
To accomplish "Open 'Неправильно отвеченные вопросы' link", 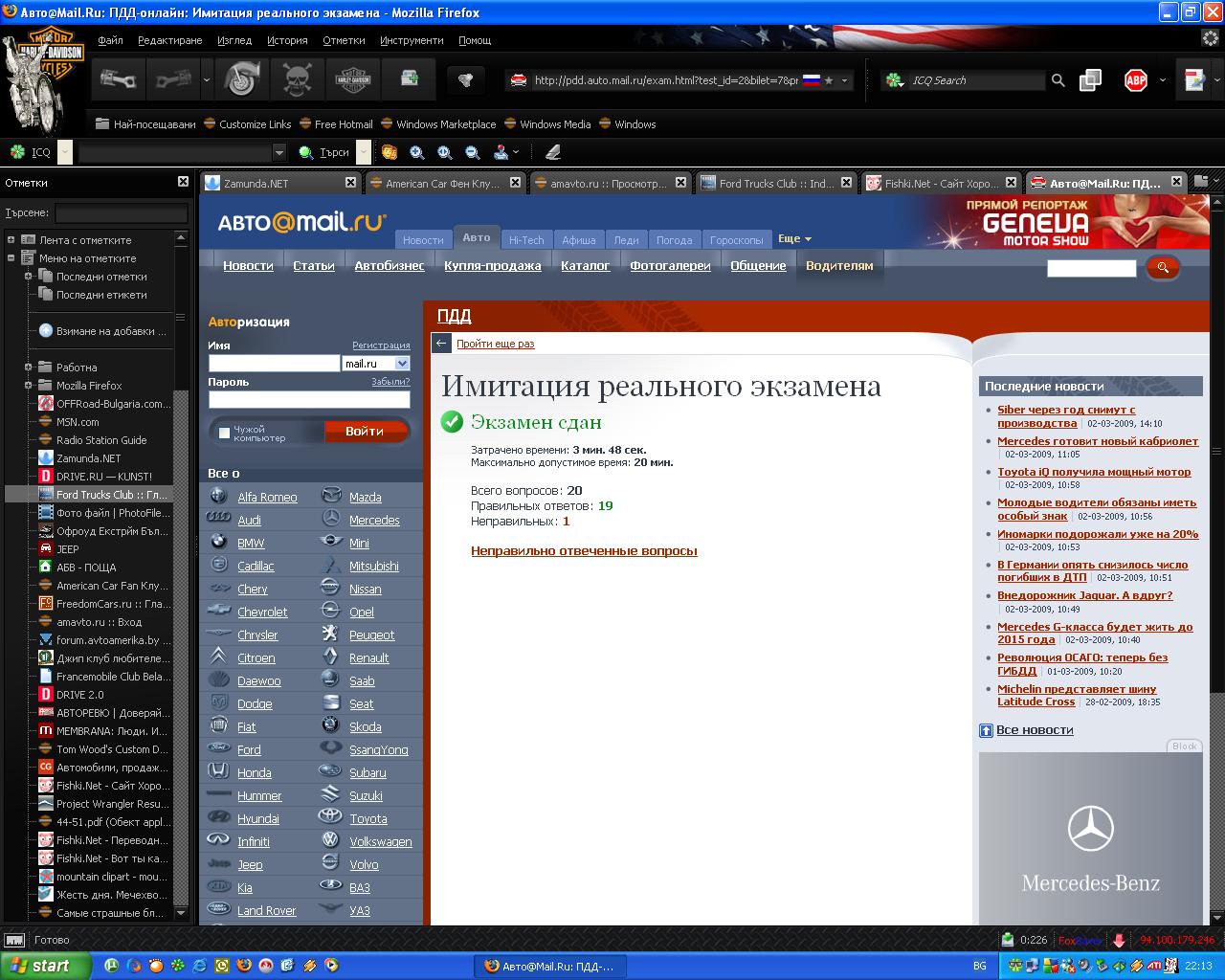I will (584, 551).
